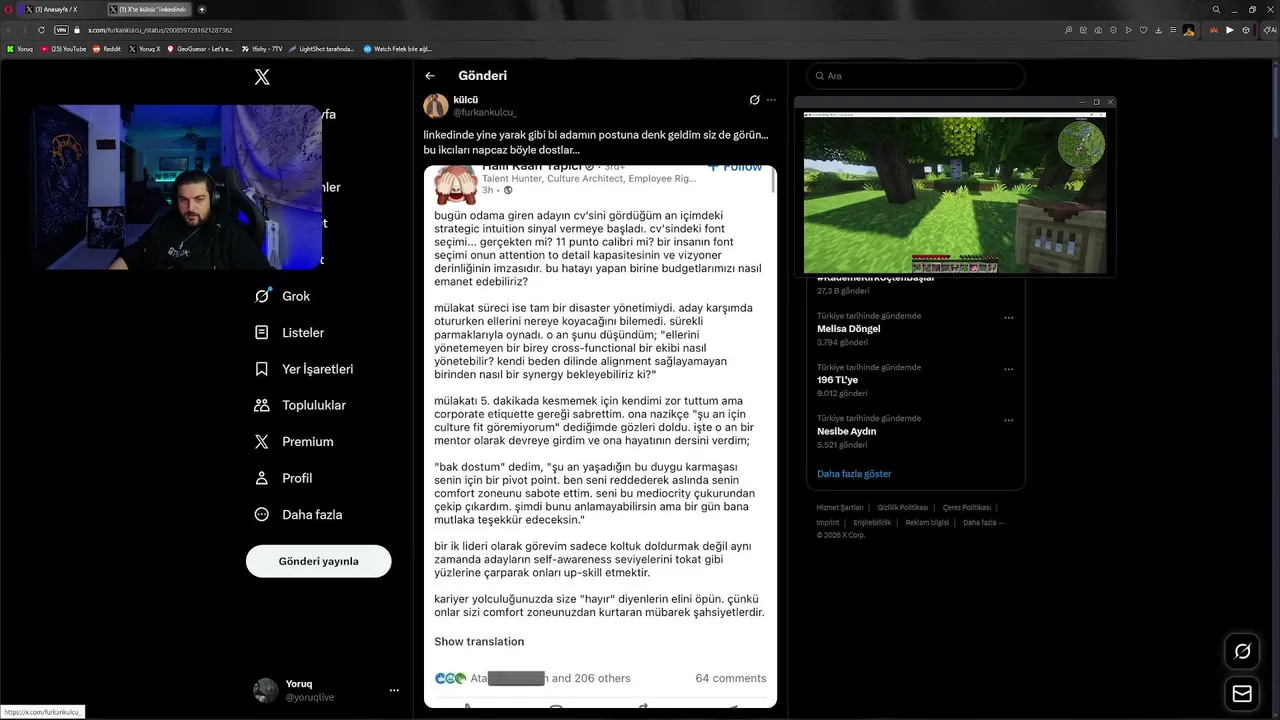This screenshot has width=1280, height=720.
Task: Click the browser profile avatar icon
Action: (1189, 30)
